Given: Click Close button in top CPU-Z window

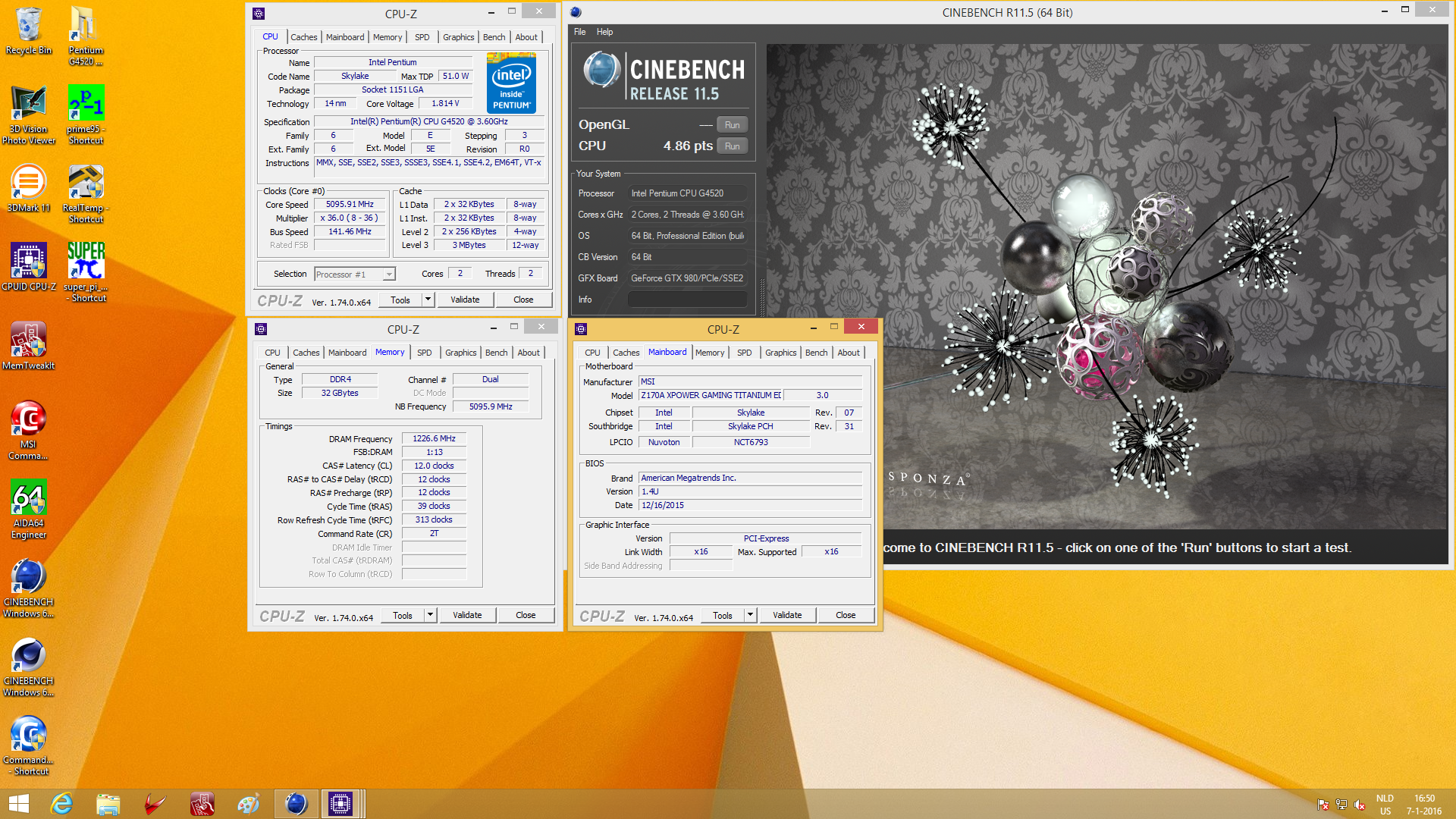Looking at the screenshot, I should pos(523,300).
